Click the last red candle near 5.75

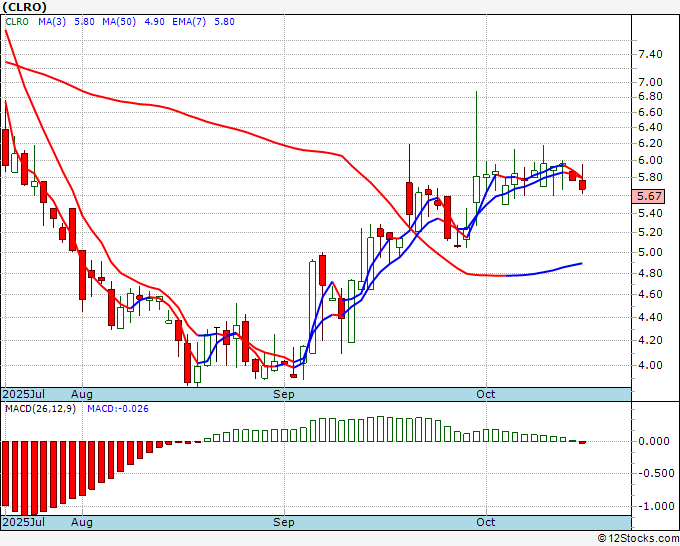click(582, 185)
